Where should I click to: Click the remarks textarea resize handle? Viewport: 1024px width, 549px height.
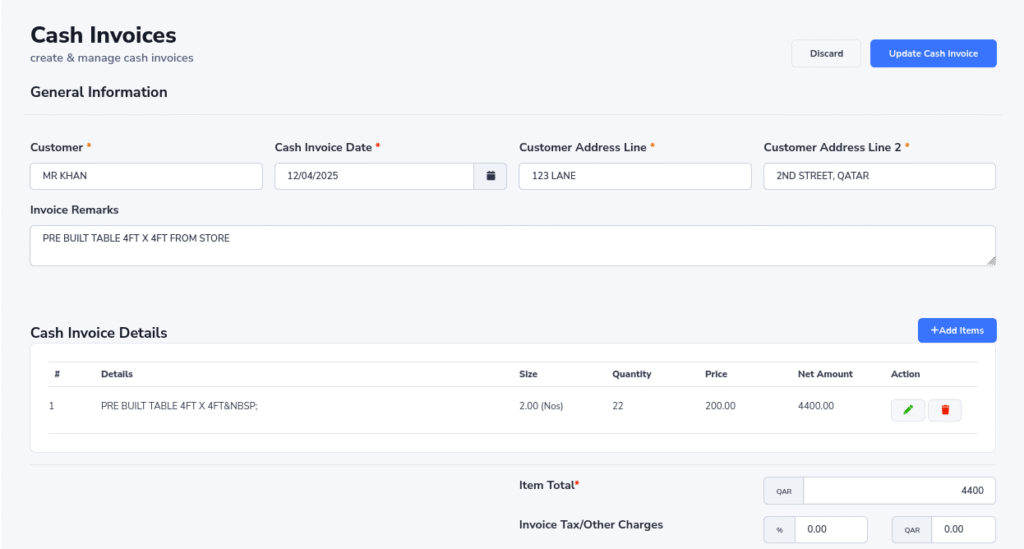tap(990, 260)
